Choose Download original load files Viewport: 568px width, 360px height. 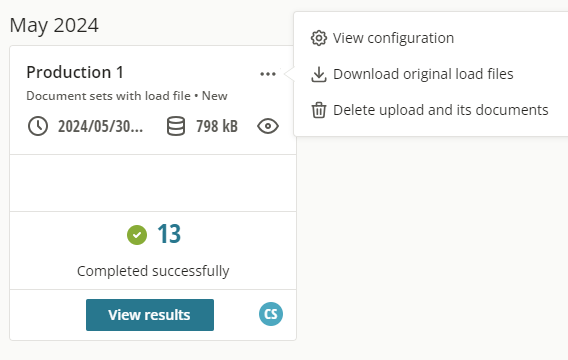[423, 74]
